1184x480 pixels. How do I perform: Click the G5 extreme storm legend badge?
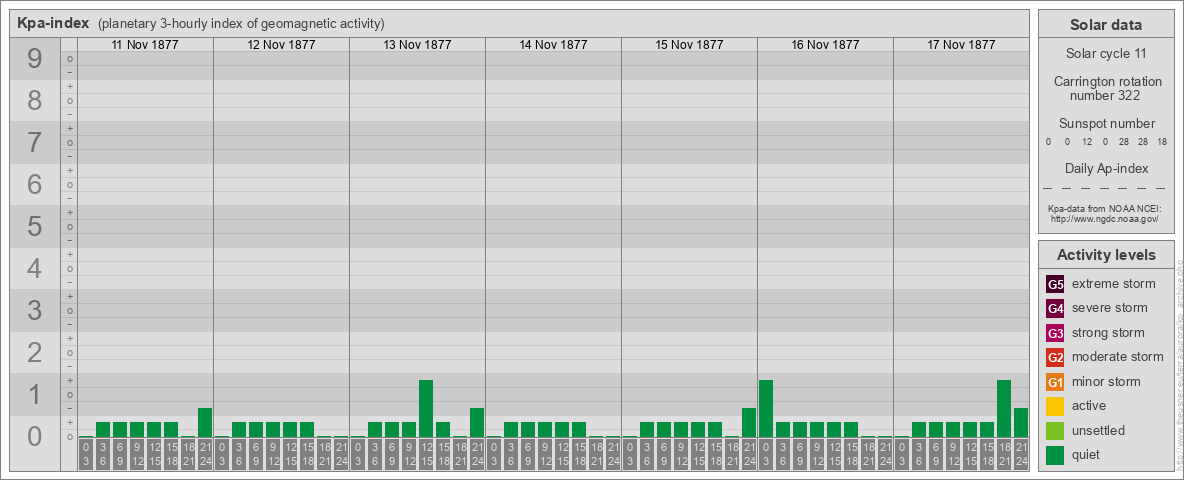pyautogui.click(x=1055, y=285)
